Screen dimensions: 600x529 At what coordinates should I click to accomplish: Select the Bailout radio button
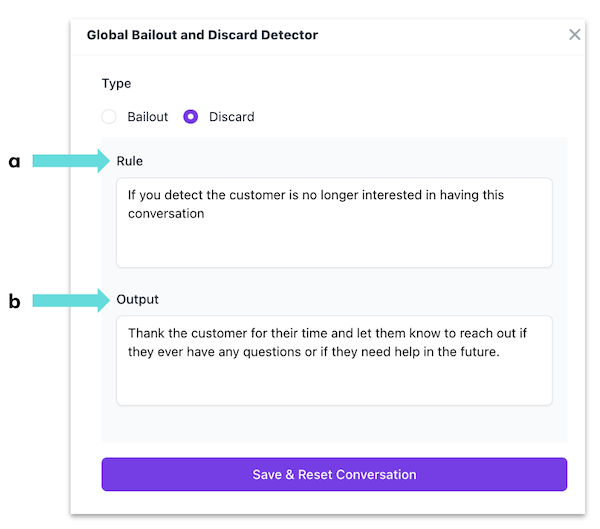[x=110, y=117]
